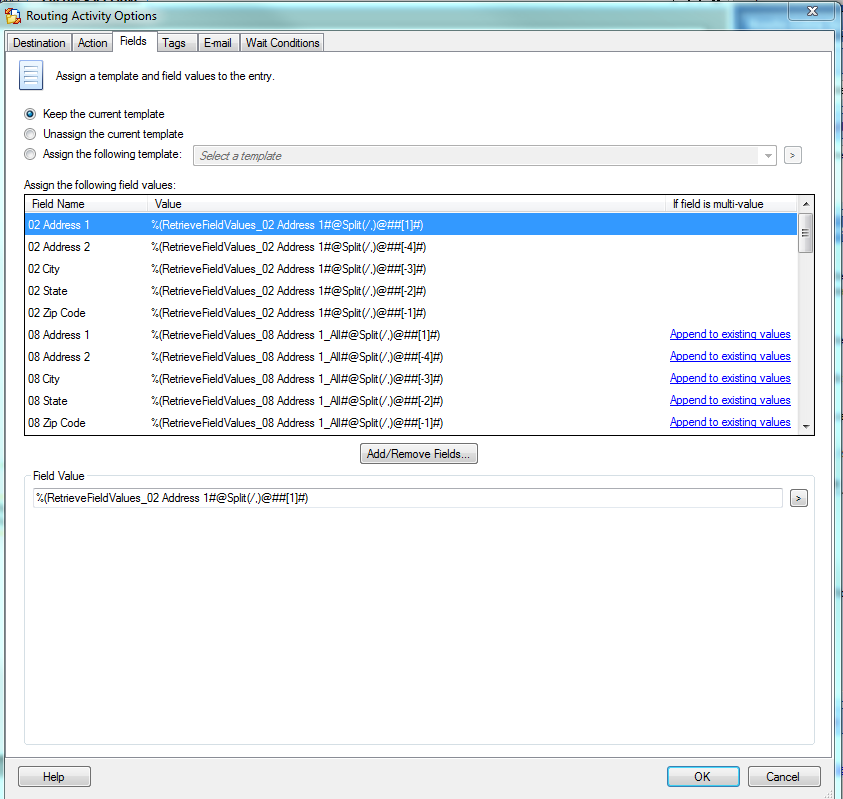Image resolution: width=843 pixels, height=799 pixels.
Task: Click Append link for 08 Zip Code
Action: [730, 423]
